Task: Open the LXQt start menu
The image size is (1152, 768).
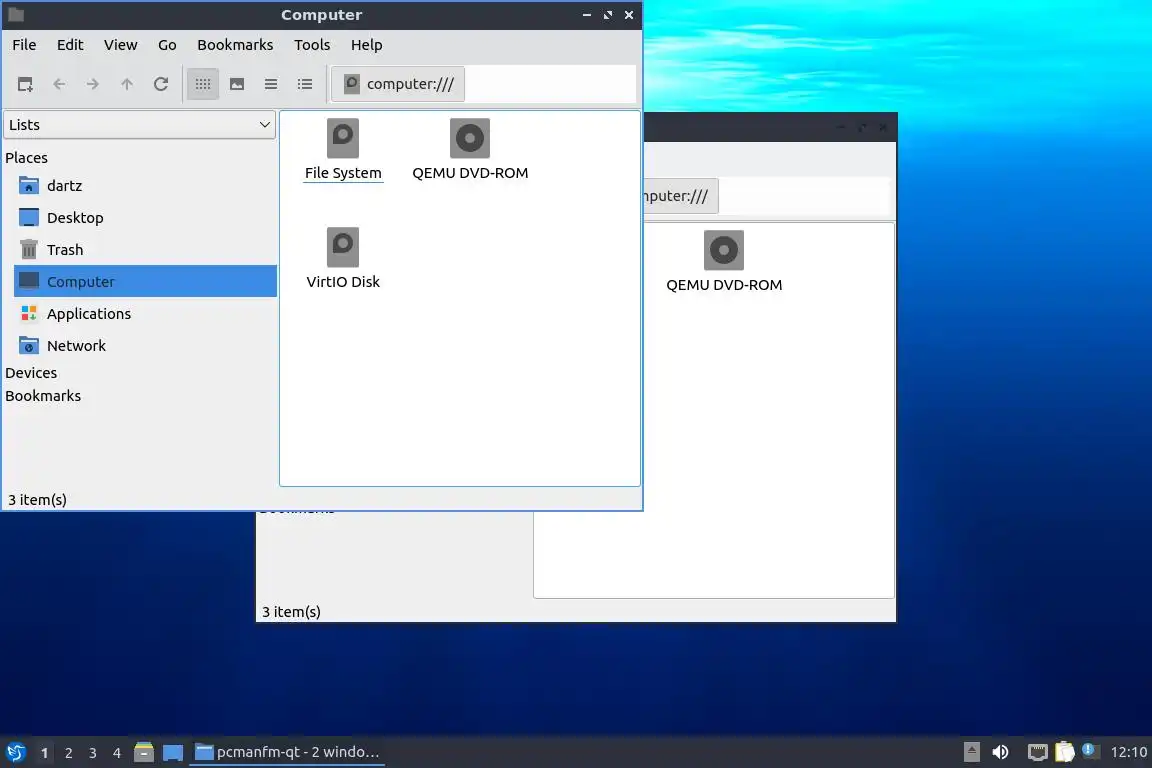Action: [16, 753]
